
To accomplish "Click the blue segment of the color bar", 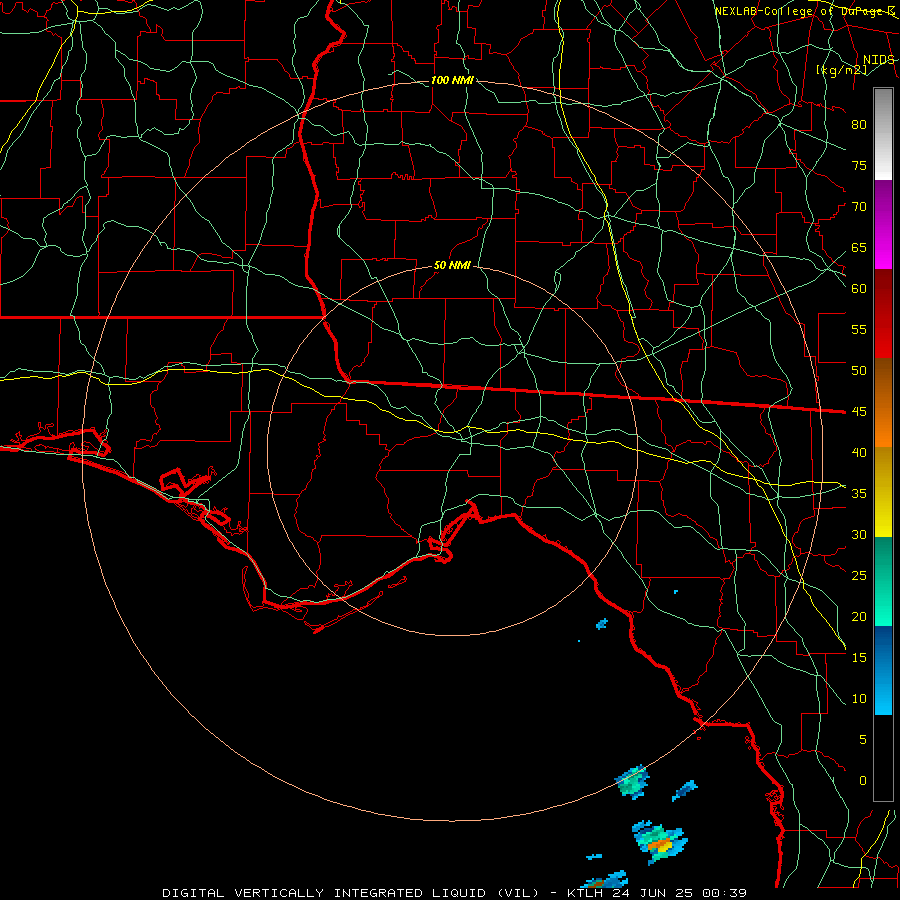I will (883, 670).
